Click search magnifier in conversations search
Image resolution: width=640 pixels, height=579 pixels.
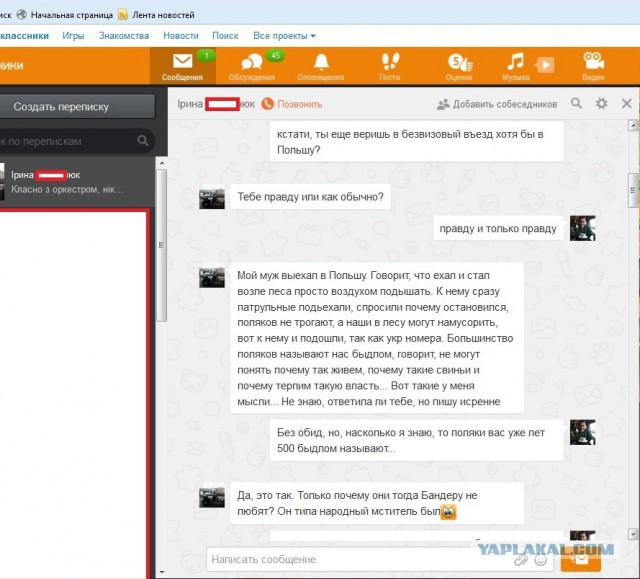143,141
